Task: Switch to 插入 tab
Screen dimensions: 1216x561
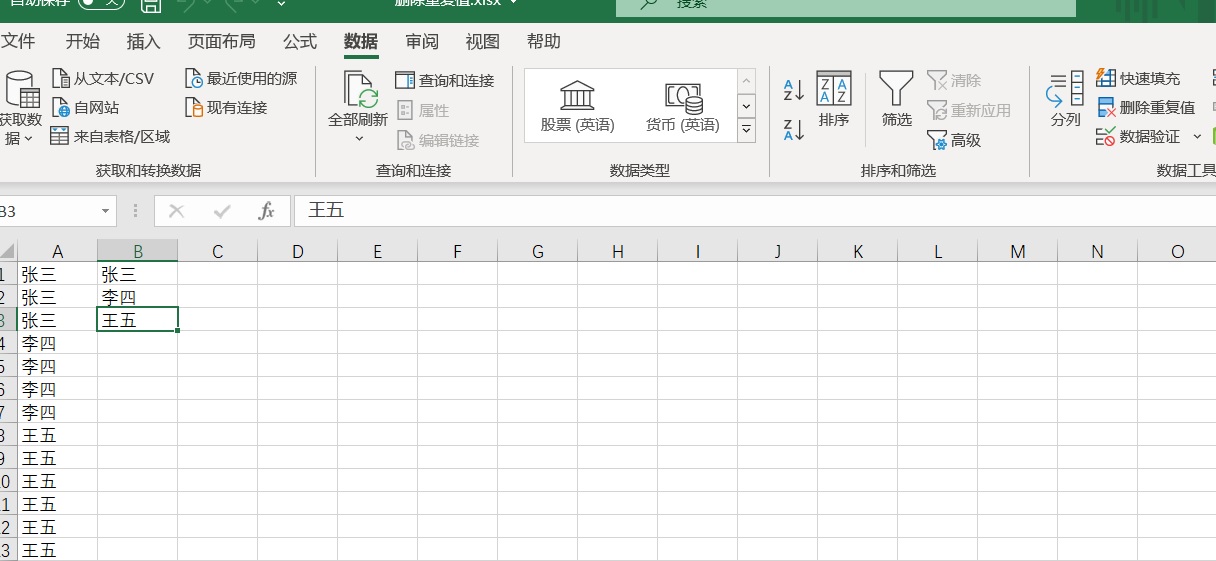Action: click(x=144, y=41)
